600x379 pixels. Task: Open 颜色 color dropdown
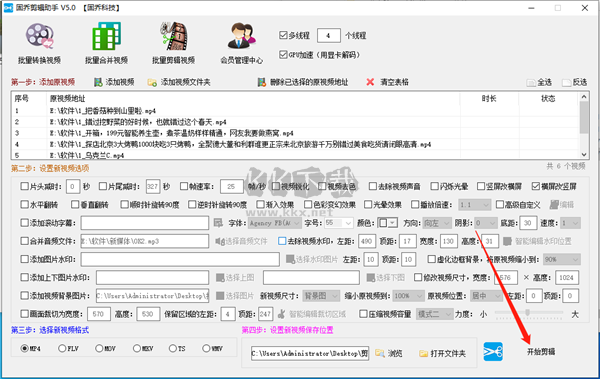387,223
